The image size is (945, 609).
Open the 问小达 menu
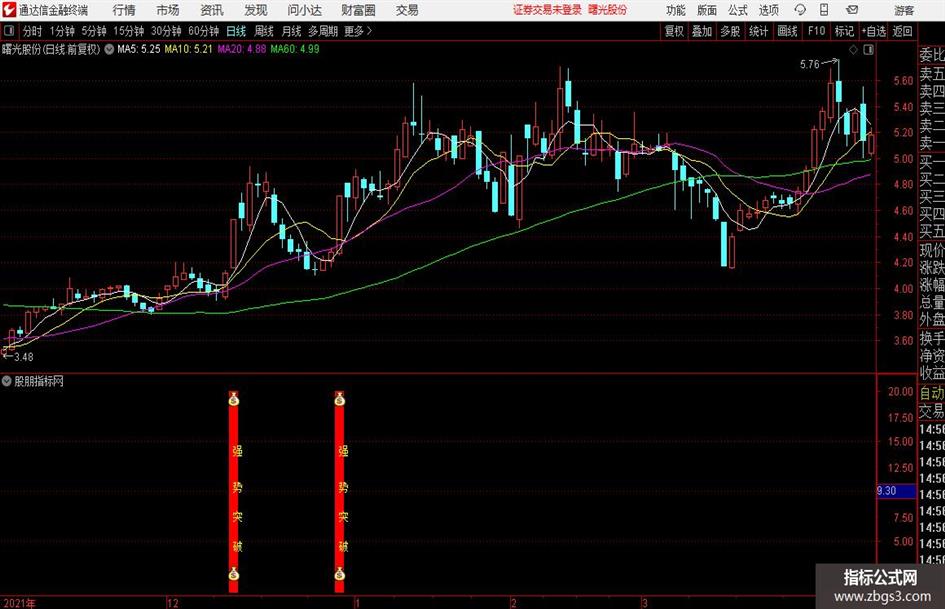(304, 10)
